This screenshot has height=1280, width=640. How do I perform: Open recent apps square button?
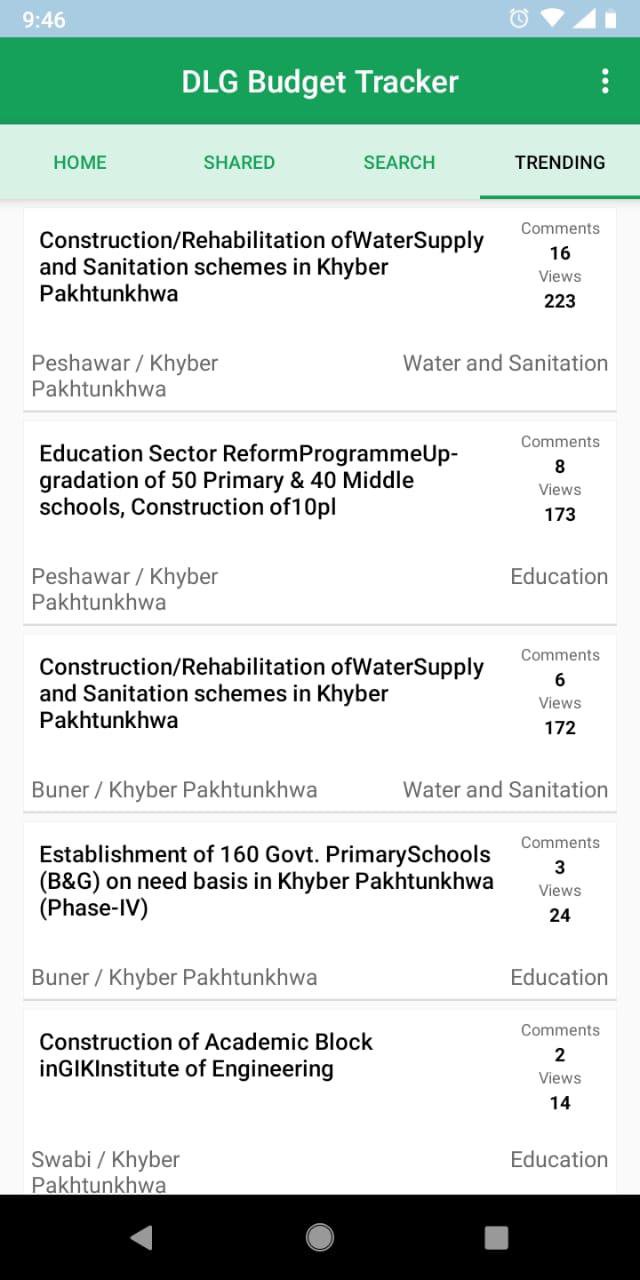(x=496, y=1237)
